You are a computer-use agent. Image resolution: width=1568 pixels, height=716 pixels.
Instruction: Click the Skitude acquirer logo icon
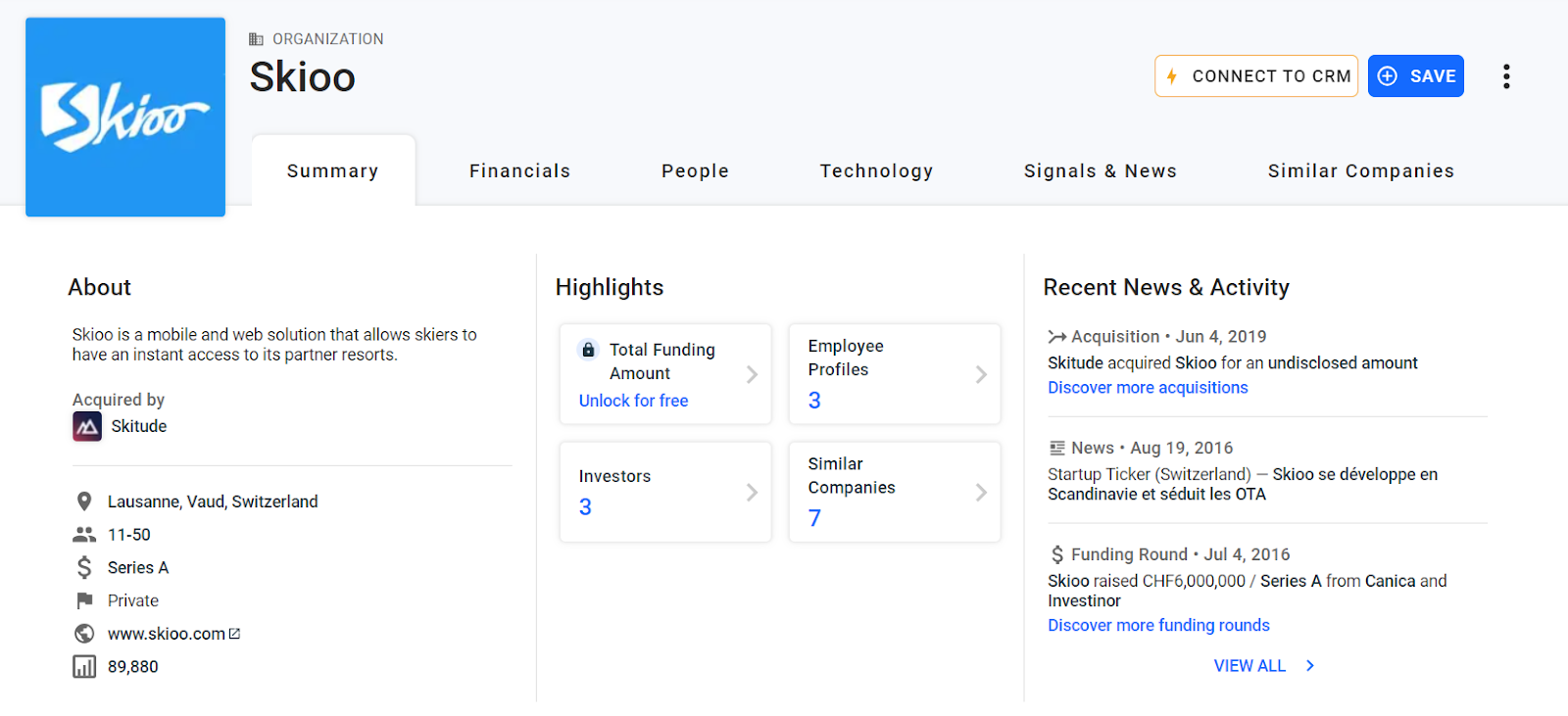click(87, 426)
